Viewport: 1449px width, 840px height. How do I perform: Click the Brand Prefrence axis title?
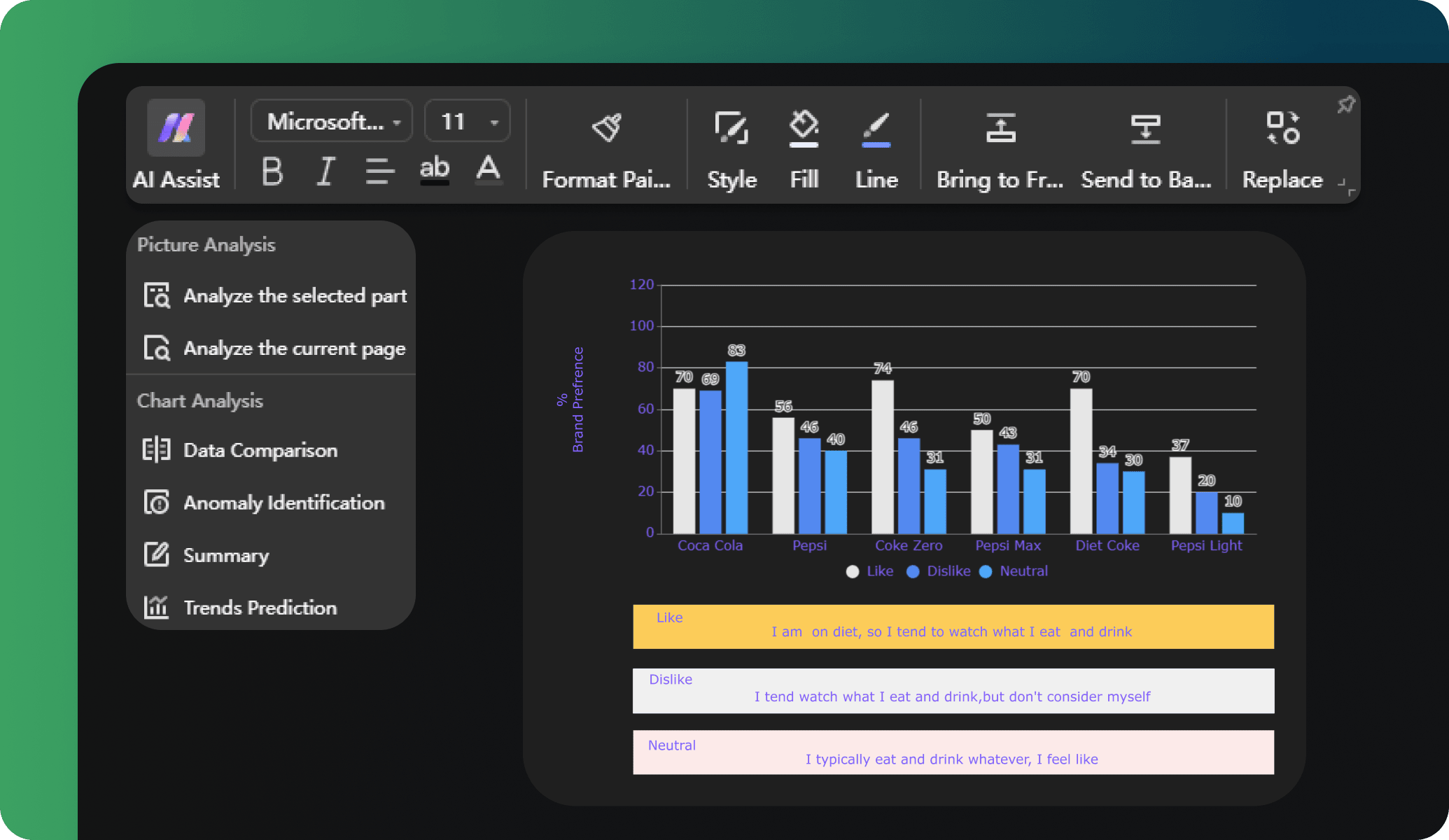tap(577, 400)
